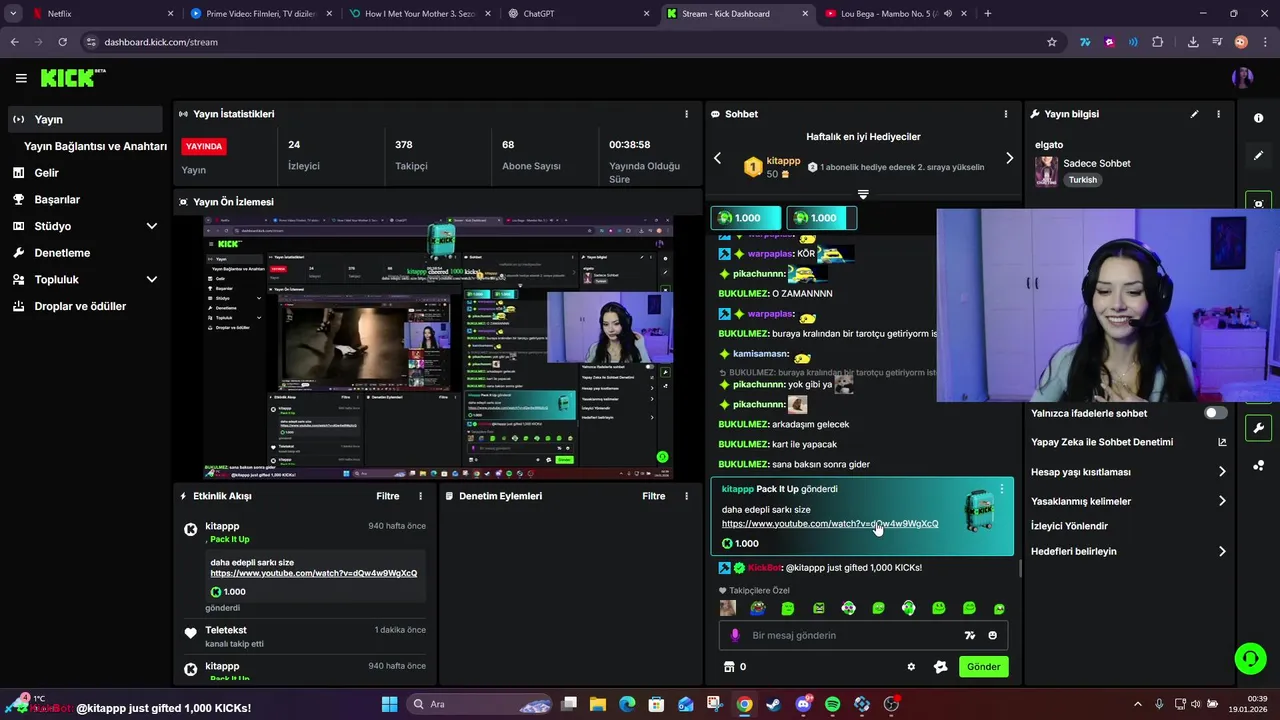Switch to the Netflix browser tab
The height and width of the screenshot is (720, 1280).
click(95, 14)
